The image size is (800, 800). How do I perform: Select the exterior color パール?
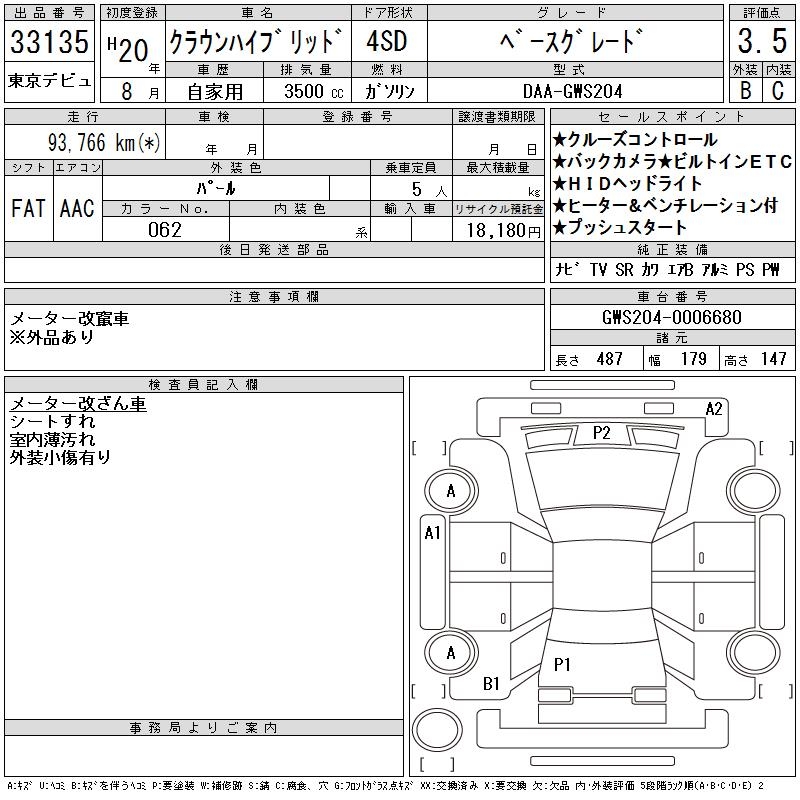pyautogui.click(x=216, y=188)
